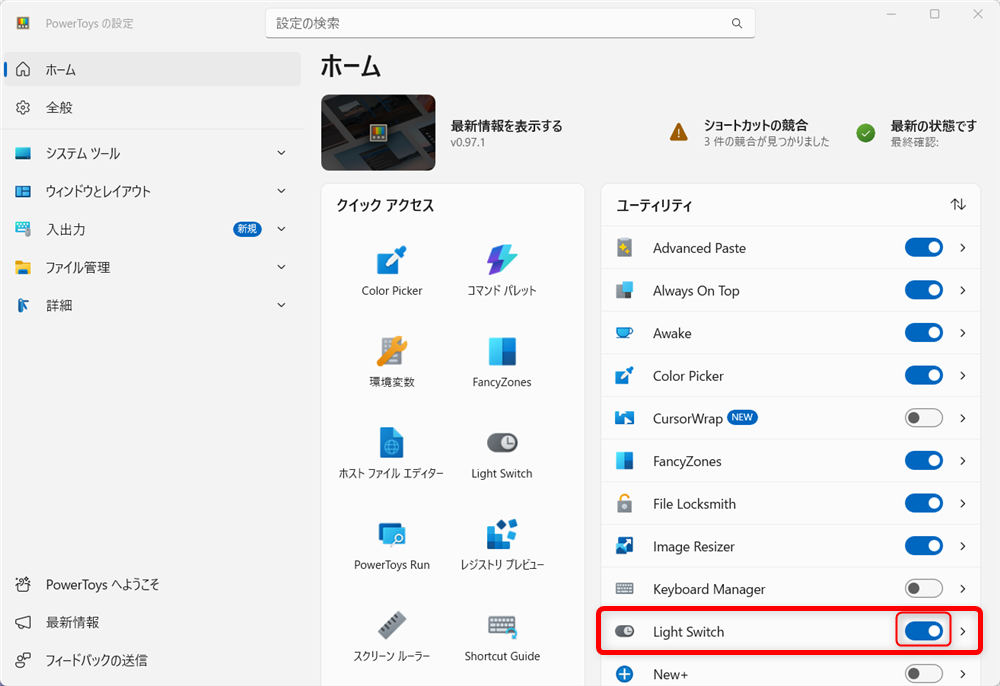Click the sort icon in ユーティリティ panel
The width and height of the screenshot is (1000, 686).
pyautogui.click(x=958, y=205)
